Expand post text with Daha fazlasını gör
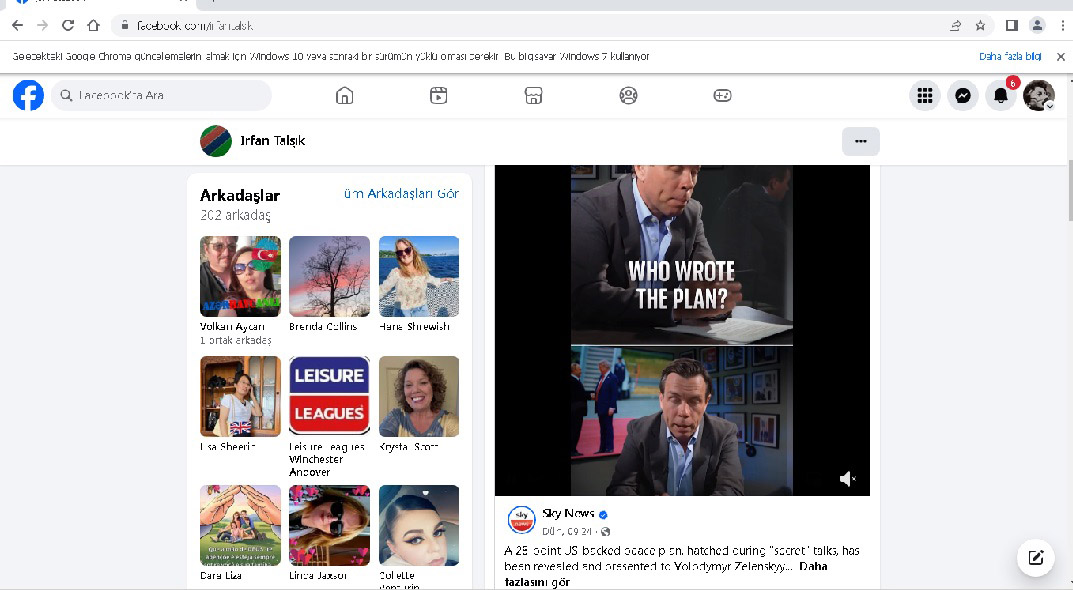 [x=813, y=566]
